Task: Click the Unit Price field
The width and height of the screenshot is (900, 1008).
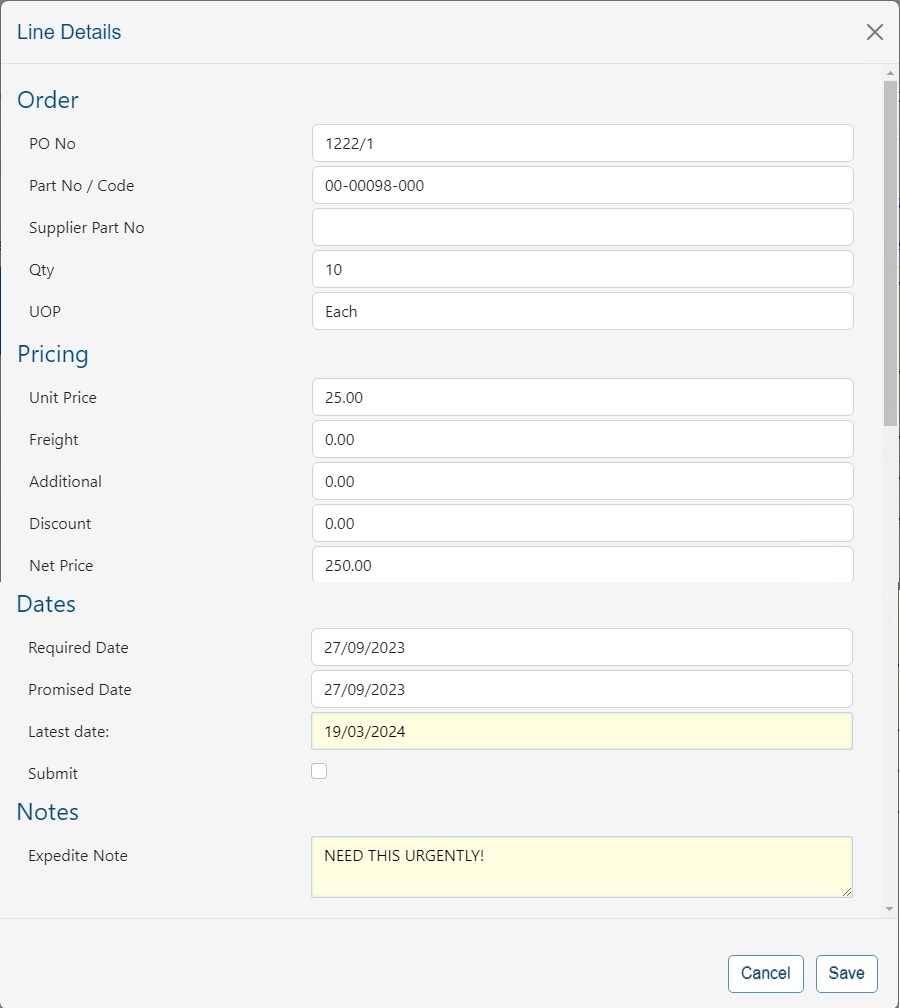Action: 582,397
